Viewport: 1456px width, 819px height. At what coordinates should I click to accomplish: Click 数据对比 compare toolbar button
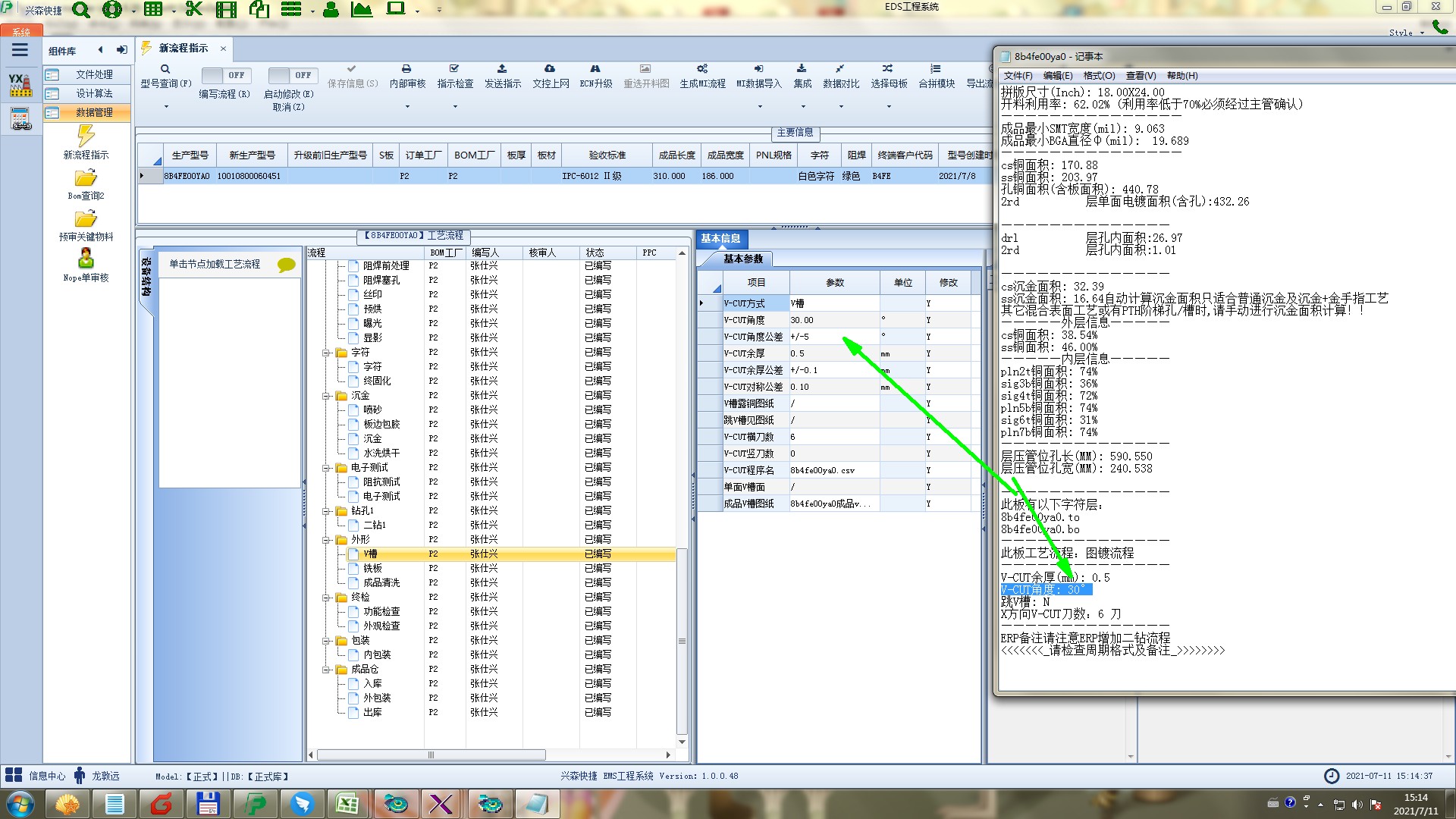(841, 77)
